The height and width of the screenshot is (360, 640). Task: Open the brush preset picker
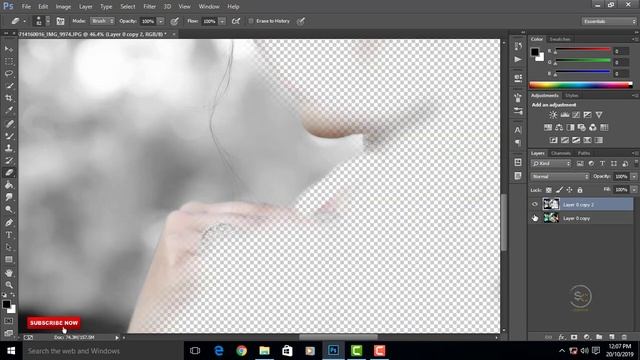[x=42, y=21]
